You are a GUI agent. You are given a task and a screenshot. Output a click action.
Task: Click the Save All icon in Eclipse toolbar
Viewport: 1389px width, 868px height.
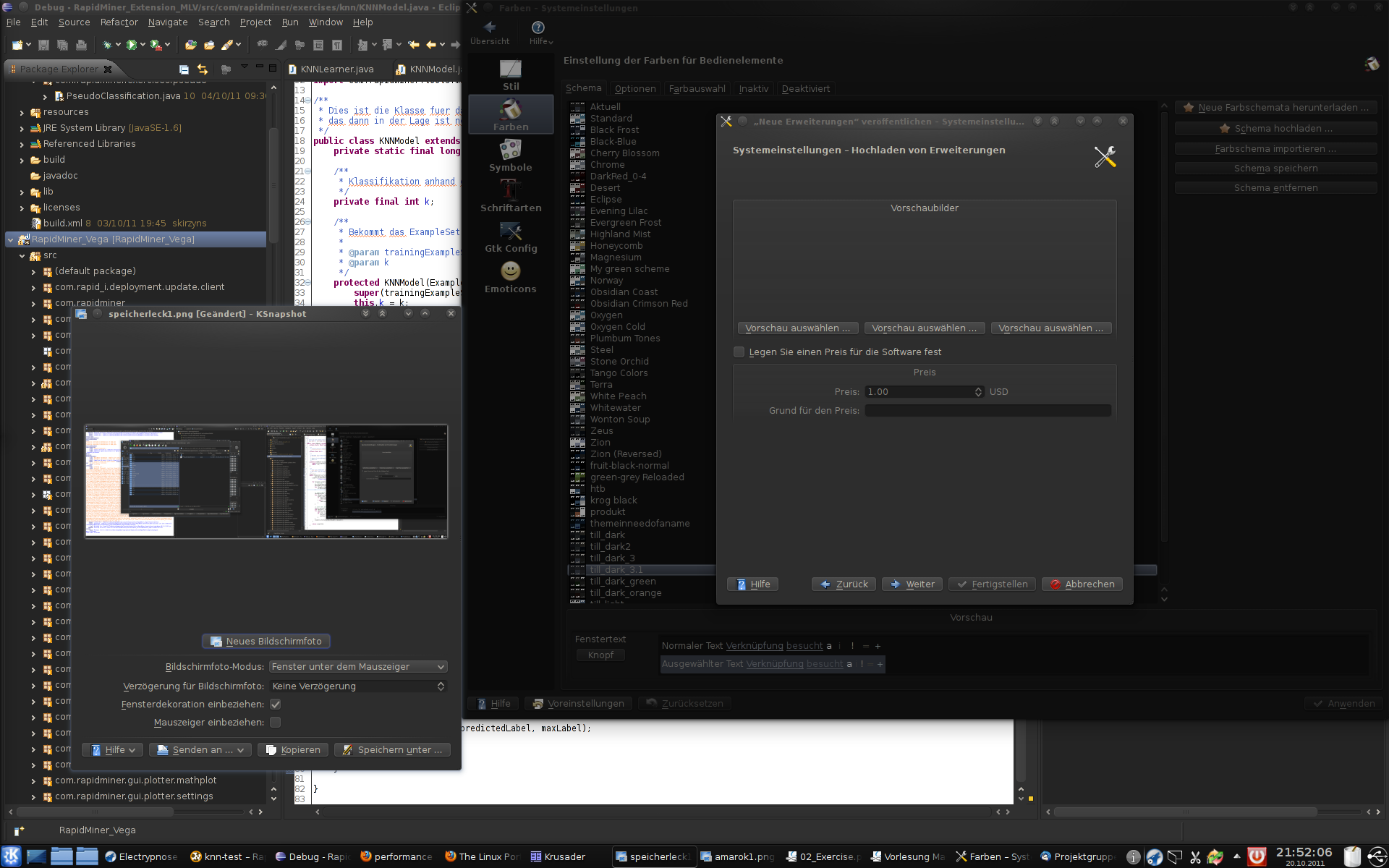(62, 45)
